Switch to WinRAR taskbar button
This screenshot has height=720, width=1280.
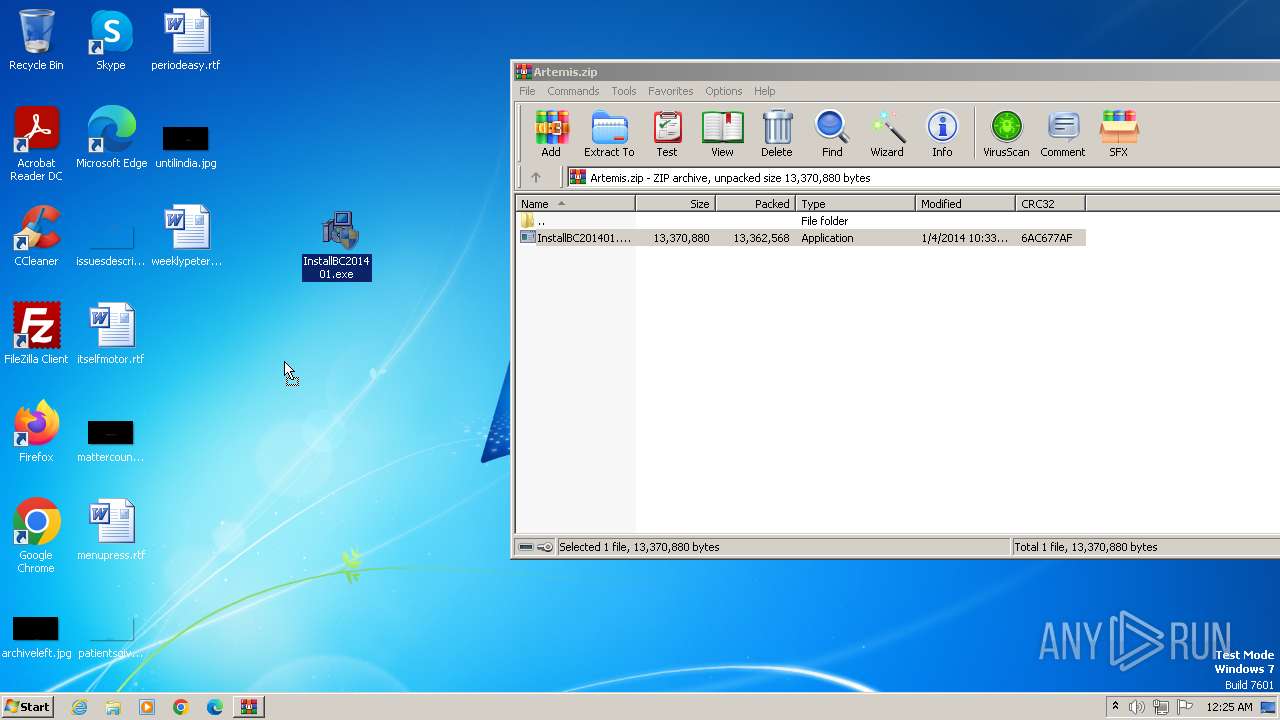click(x=249, y=707)
